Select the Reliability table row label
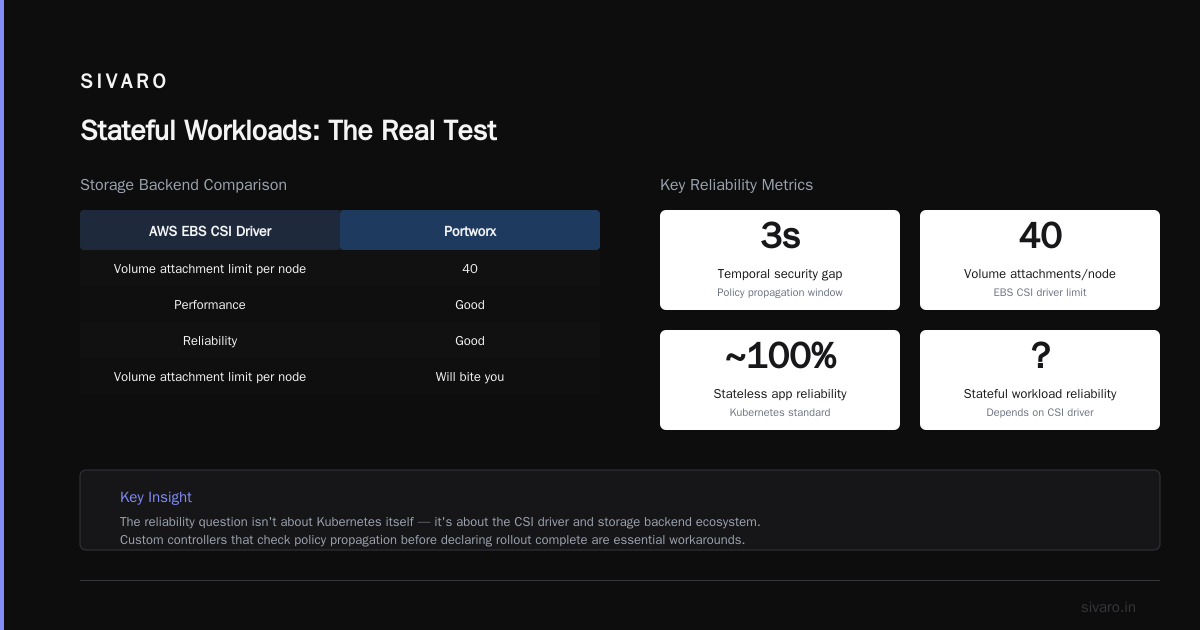This screenshot has width=1200, height=630. point(210,340)
